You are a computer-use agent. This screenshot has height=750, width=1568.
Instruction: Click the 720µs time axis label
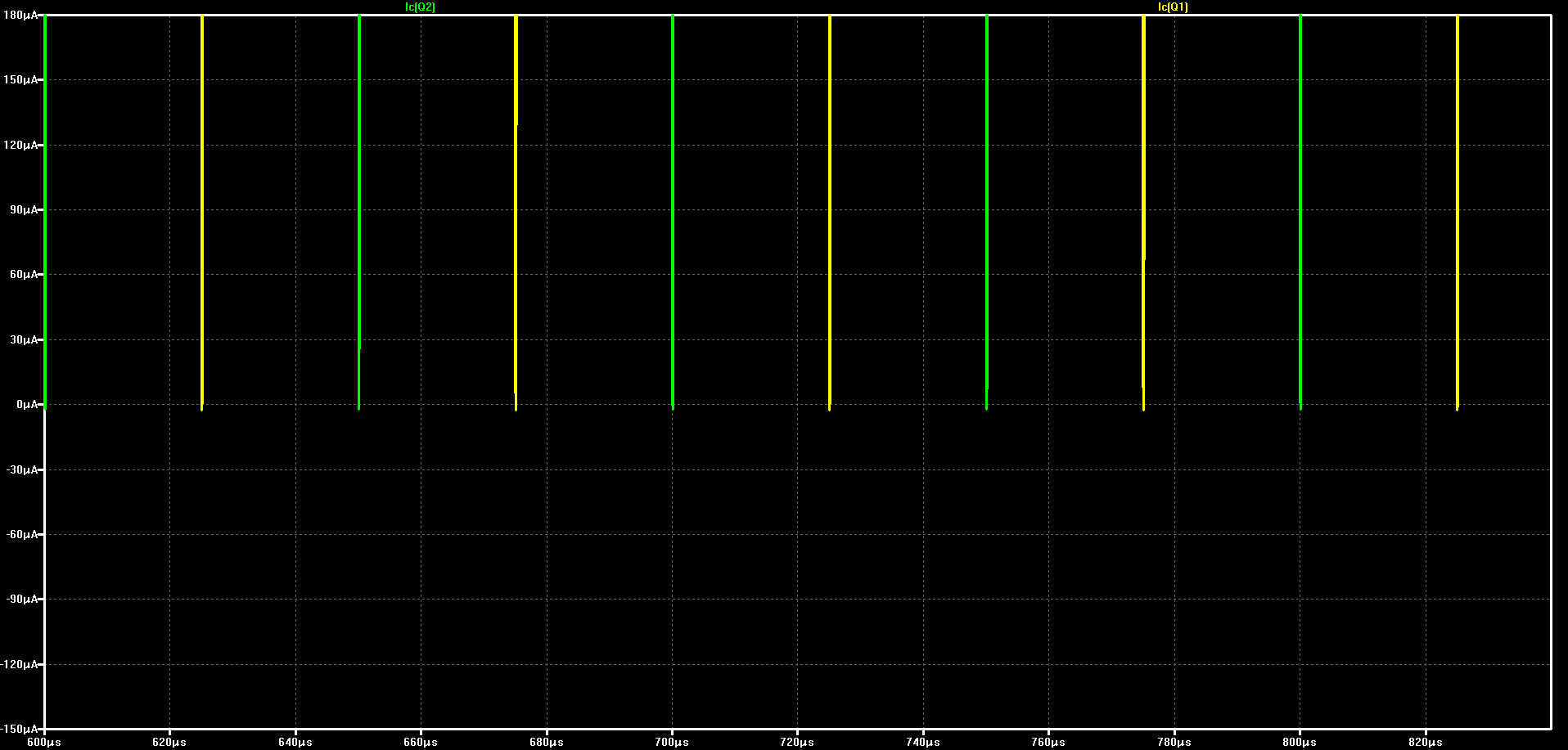click(797, 743)
